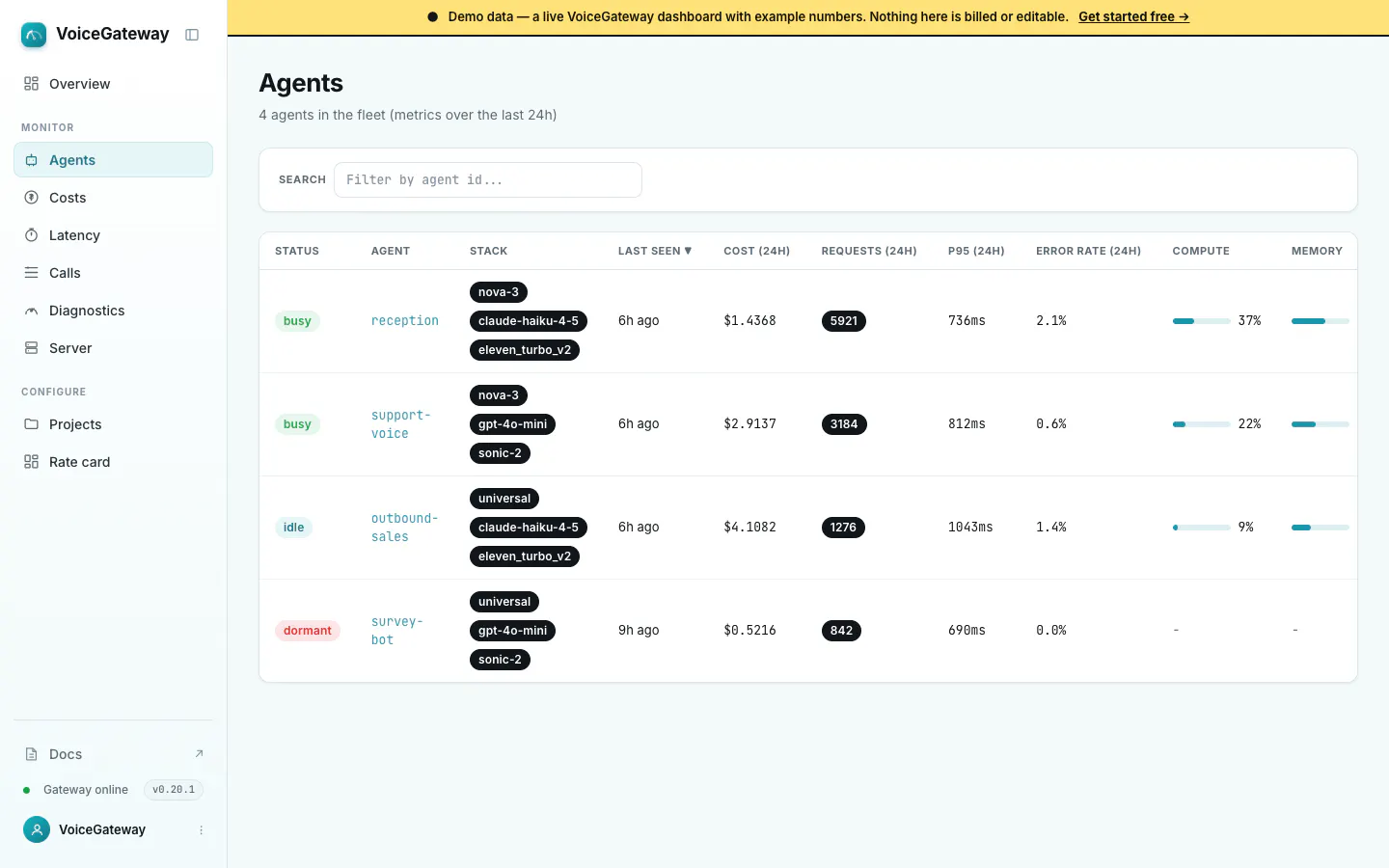Sort by the Memory column header
Screen dimensions: 1389x868
pyautogui.click(x=1317, y=251)
